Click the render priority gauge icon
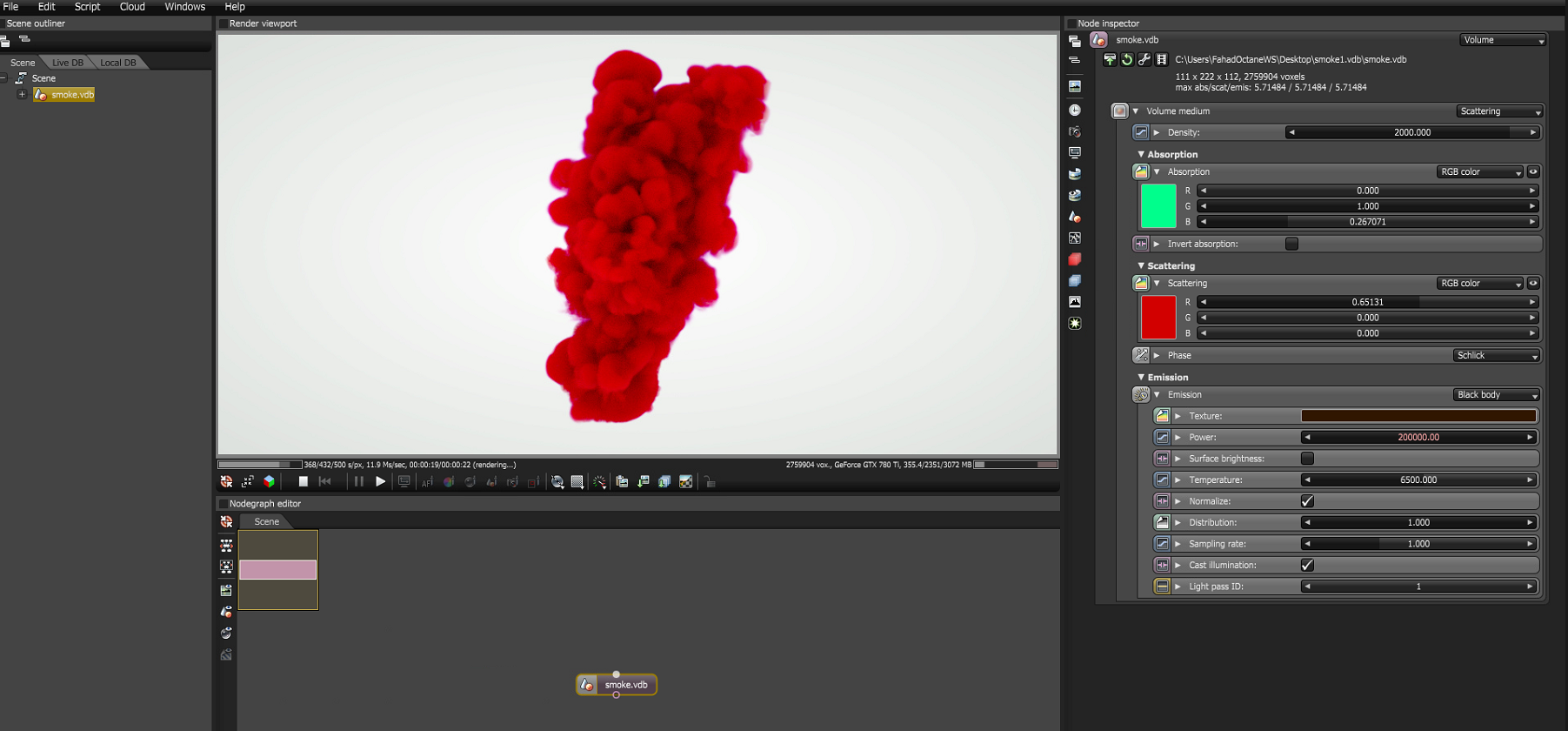Viewport: 1568px width, 731px height. tap(599, 481)
